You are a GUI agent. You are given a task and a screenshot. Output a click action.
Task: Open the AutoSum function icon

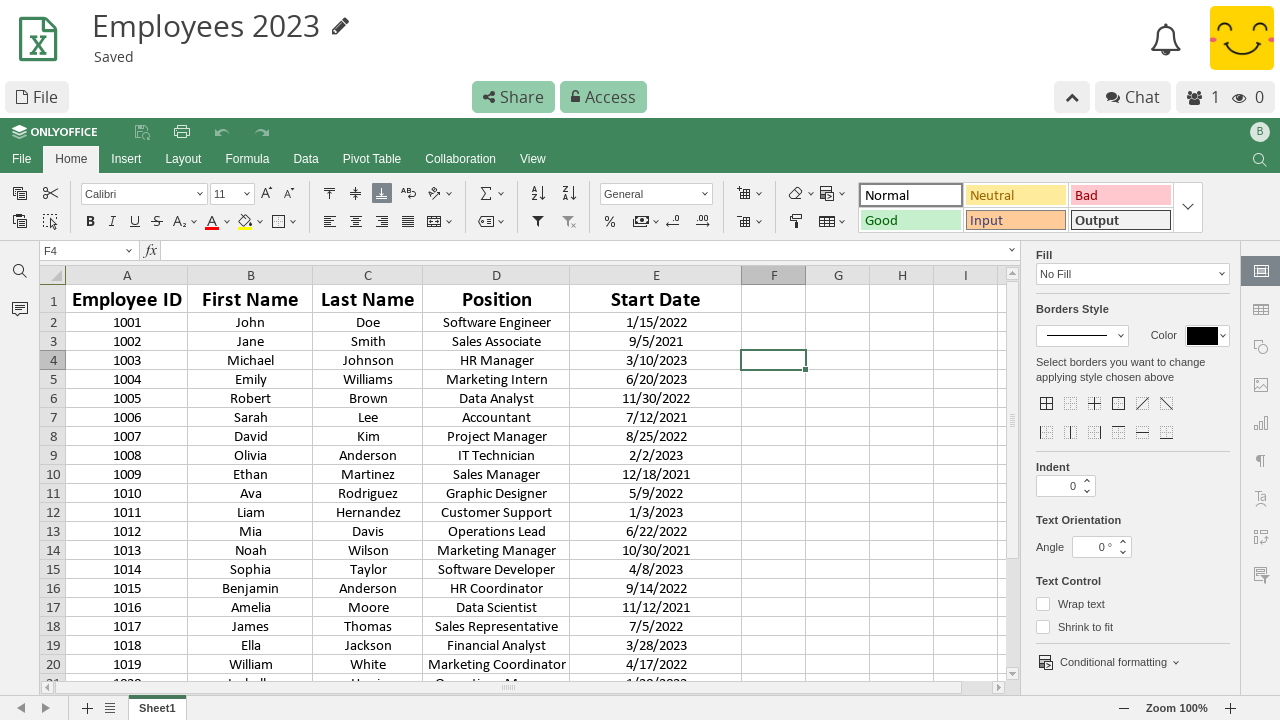click(488, 193)
